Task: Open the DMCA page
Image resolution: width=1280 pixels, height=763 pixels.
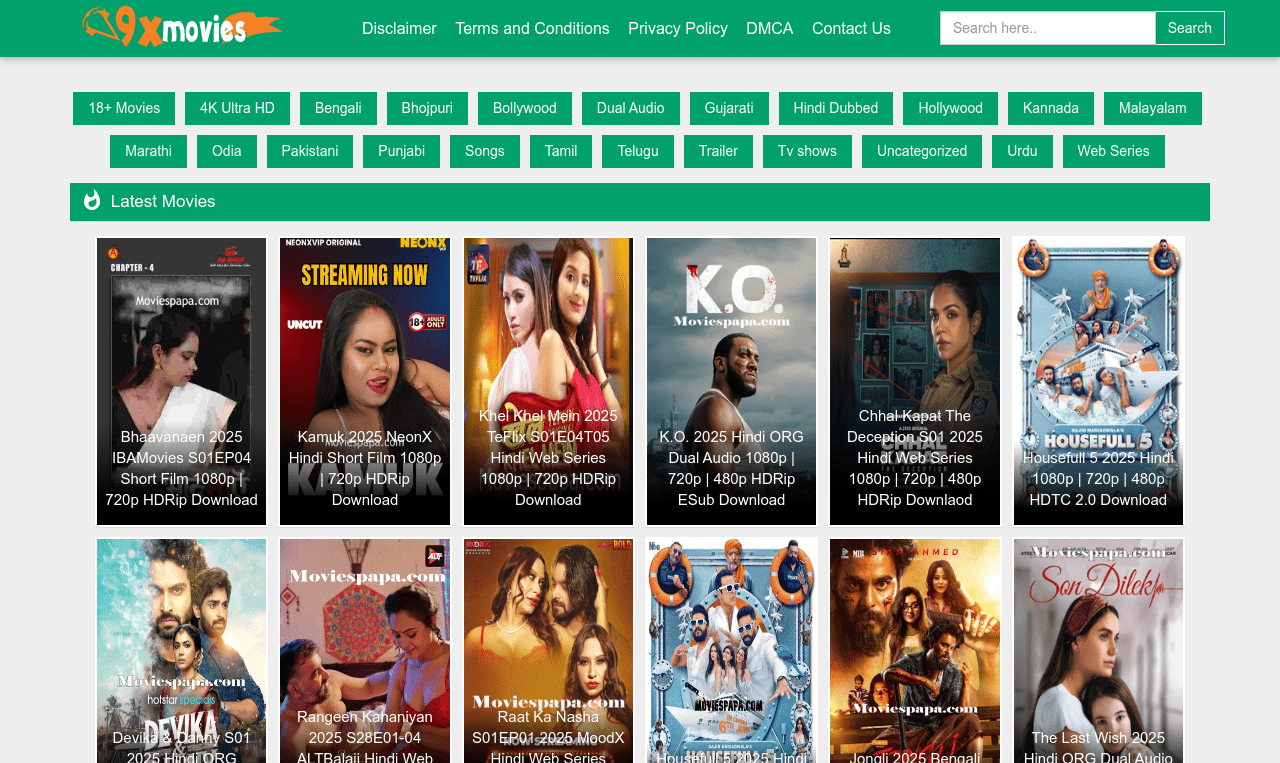Action: [x=769, y=28]
